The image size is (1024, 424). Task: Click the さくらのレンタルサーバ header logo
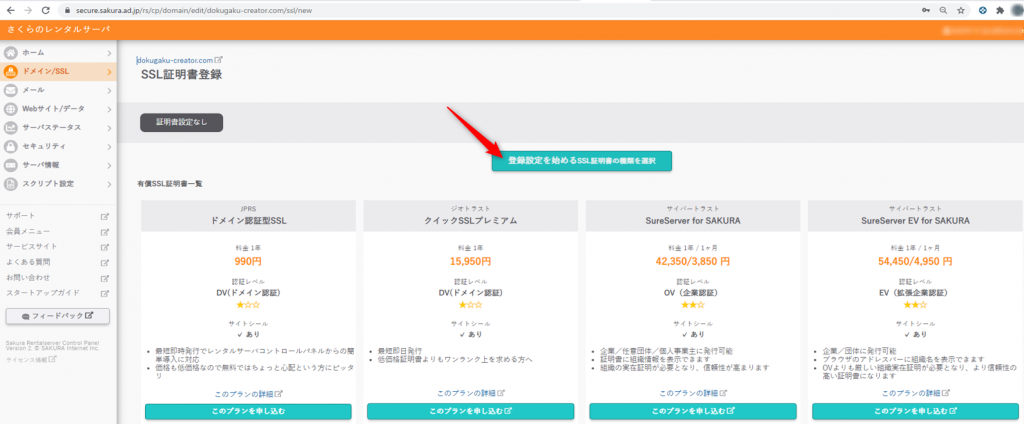click(59, 29)
